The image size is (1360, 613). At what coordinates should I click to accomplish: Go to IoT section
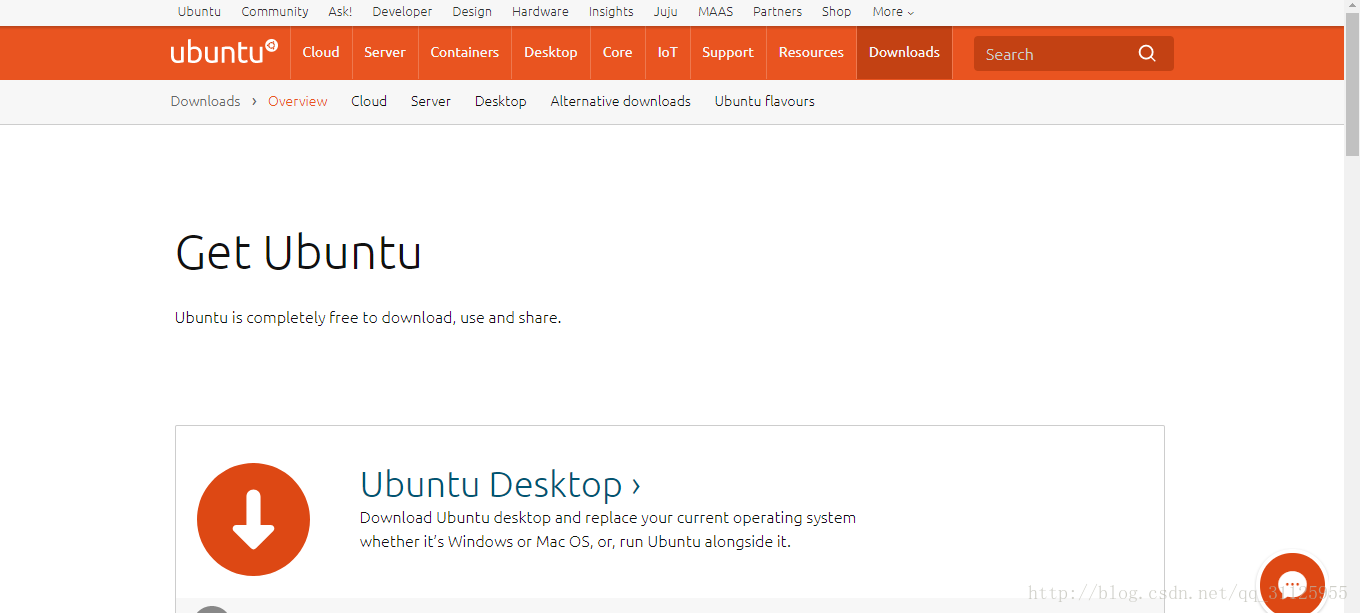pos(667,52)
